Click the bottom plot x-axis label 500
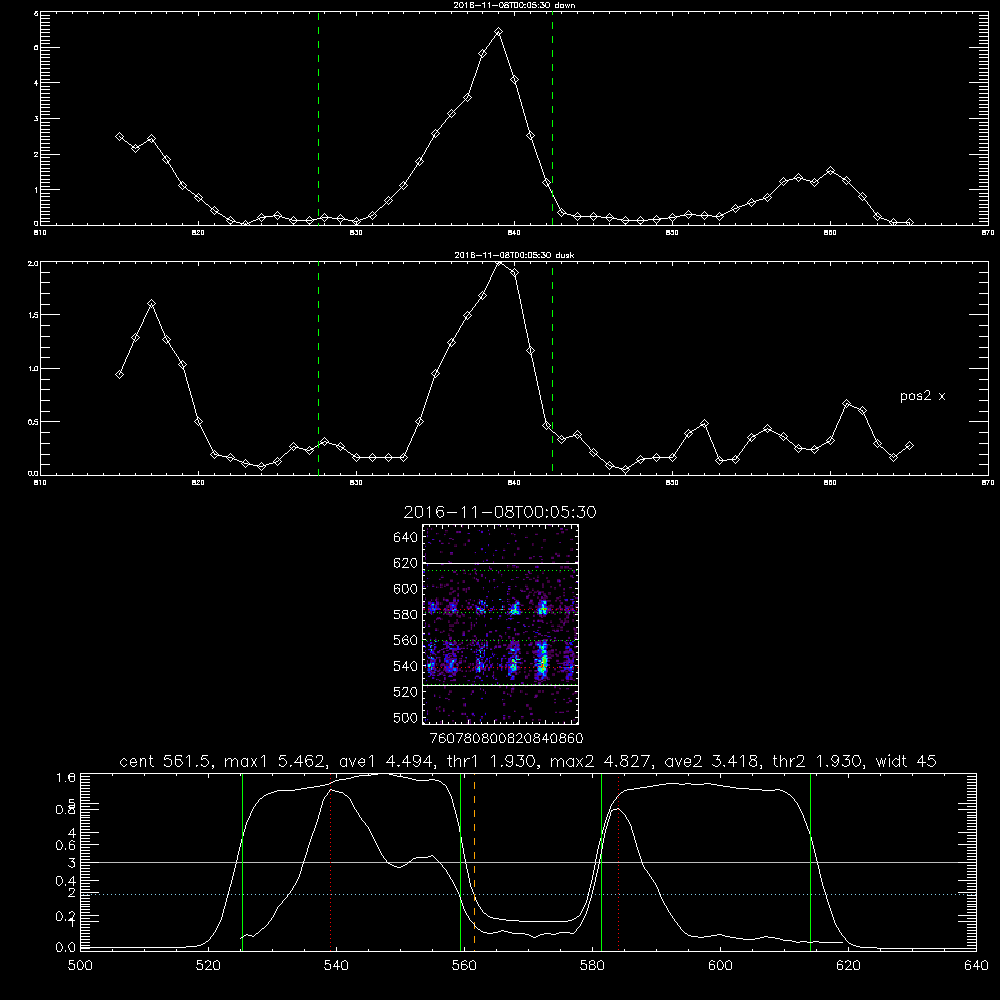This screenshot has width=1000, height=1000. coord(80,966)
